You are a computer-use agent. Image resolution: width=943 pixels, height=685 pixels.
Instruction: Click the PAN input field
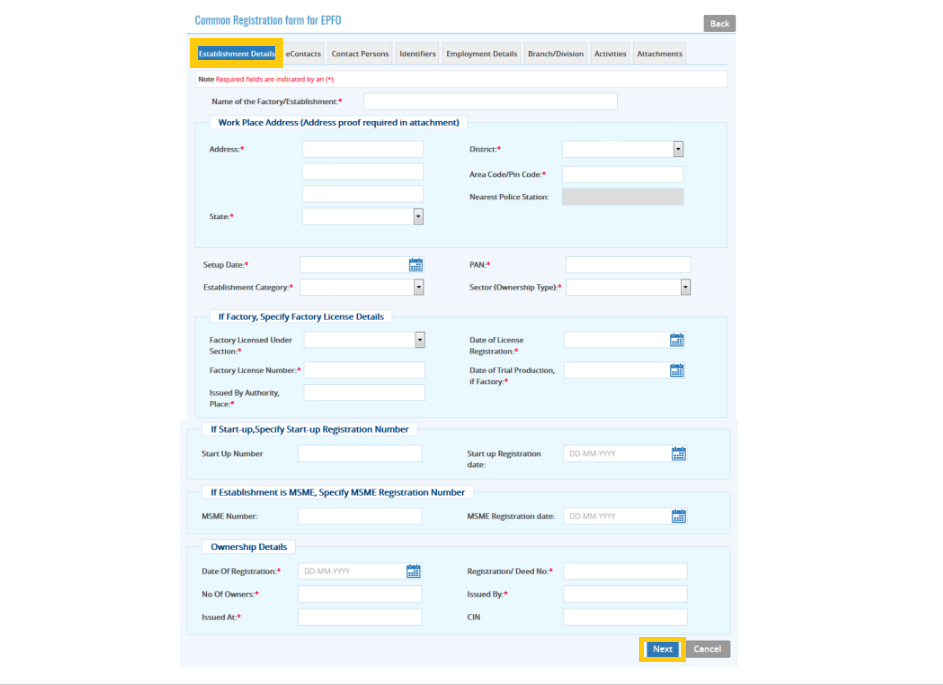(x=628, y=265)
